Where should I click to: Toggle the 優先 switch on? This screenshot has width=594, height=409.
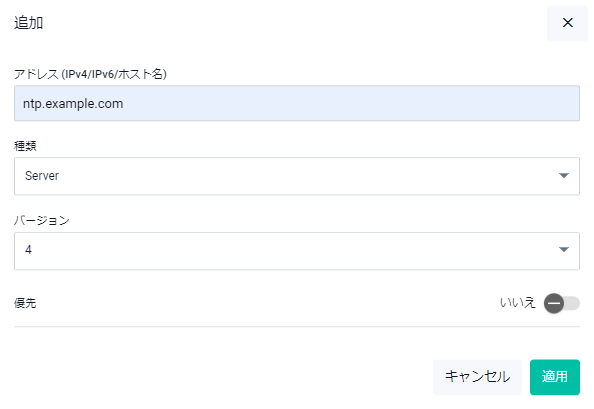point(562,303)
